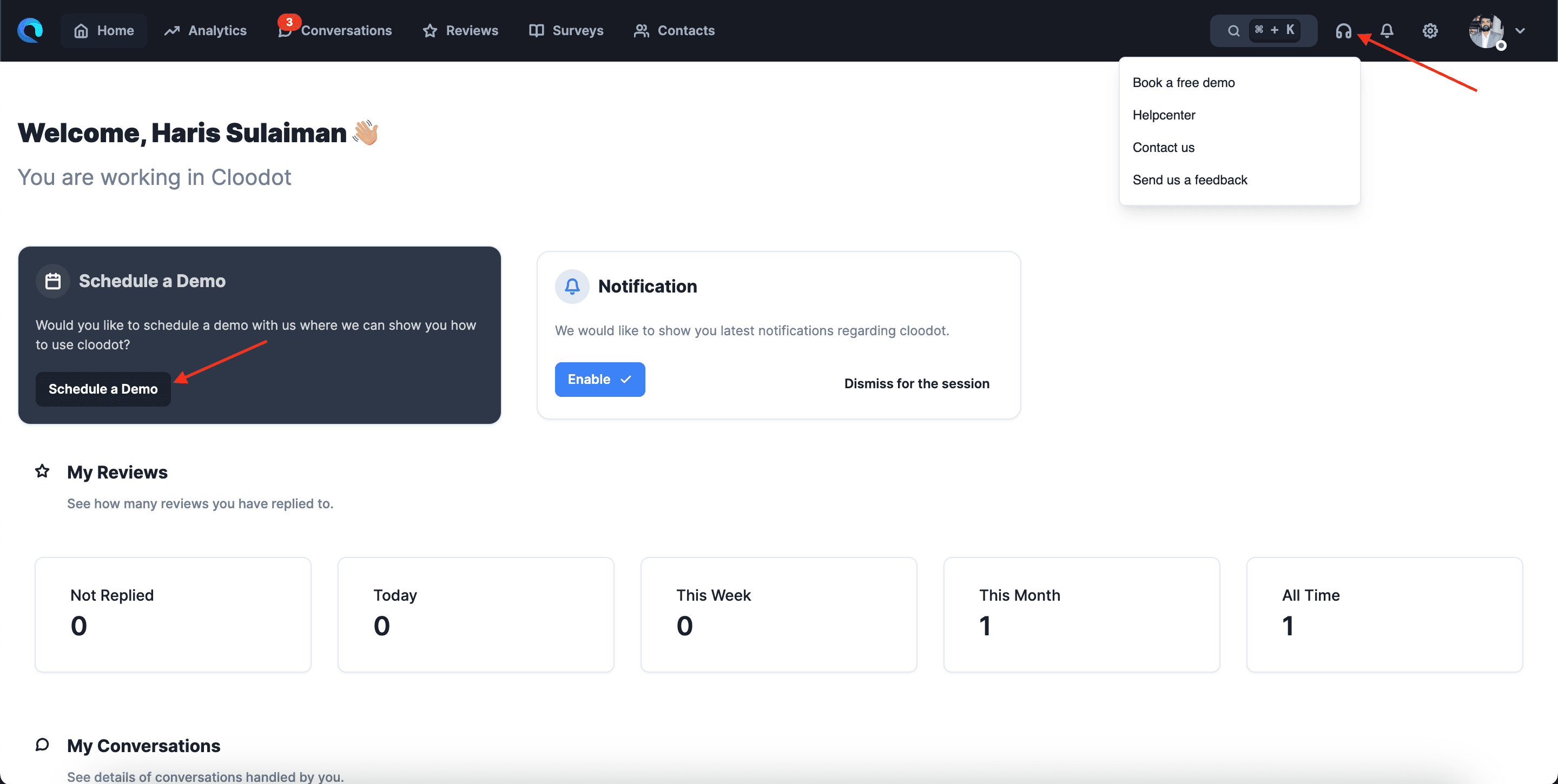This screenshot has width=1558, height=784.
Task: Open the Home navigation icon
Action: point(82,30)
